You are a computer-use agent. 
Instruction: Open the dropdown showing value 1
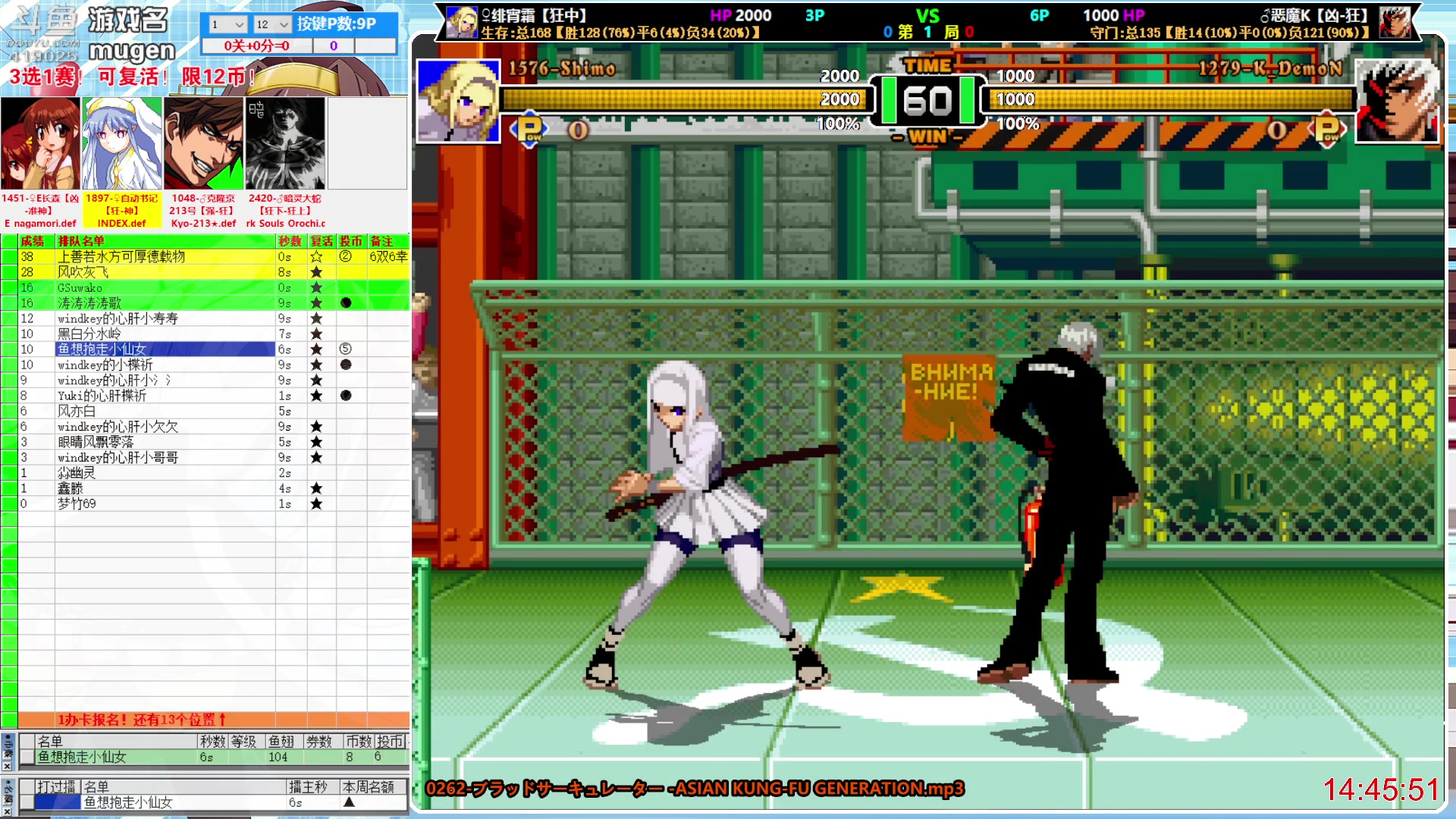227,24
